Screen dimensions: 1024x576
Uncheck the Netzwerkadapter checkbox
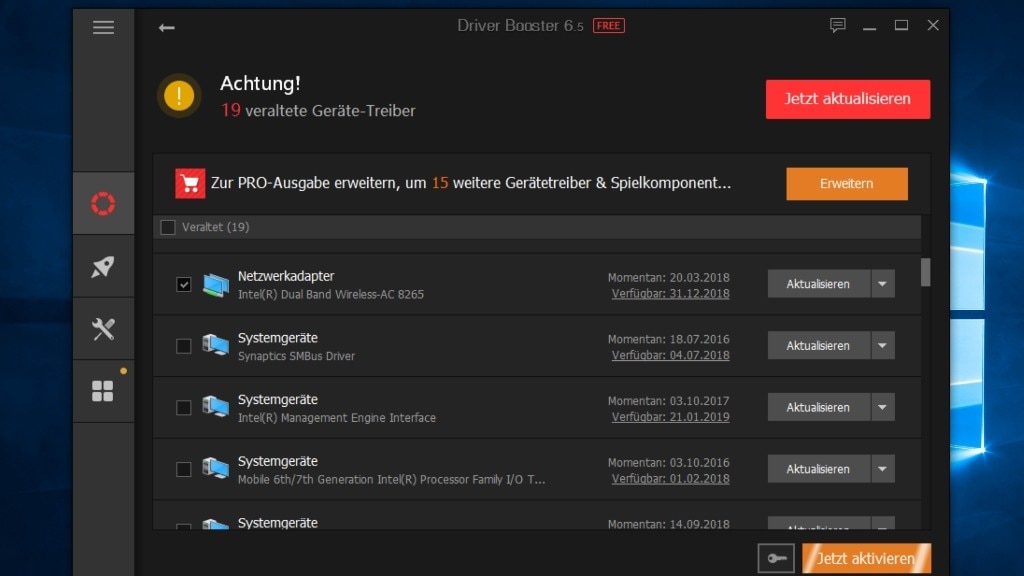pyautogui.click(x=184, y=284)
